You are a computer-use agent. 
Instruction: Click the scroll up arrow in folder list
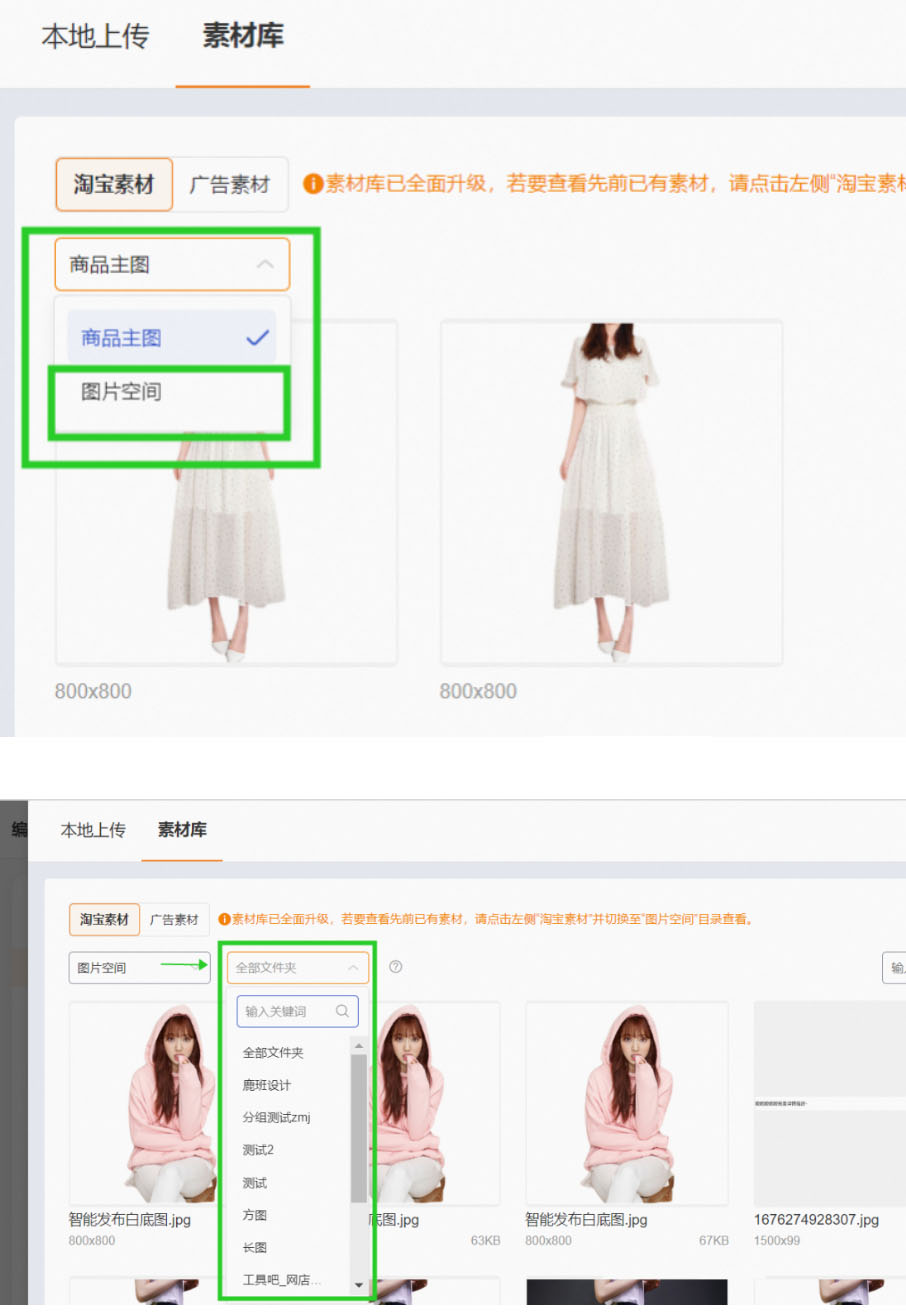point(358,1045)
